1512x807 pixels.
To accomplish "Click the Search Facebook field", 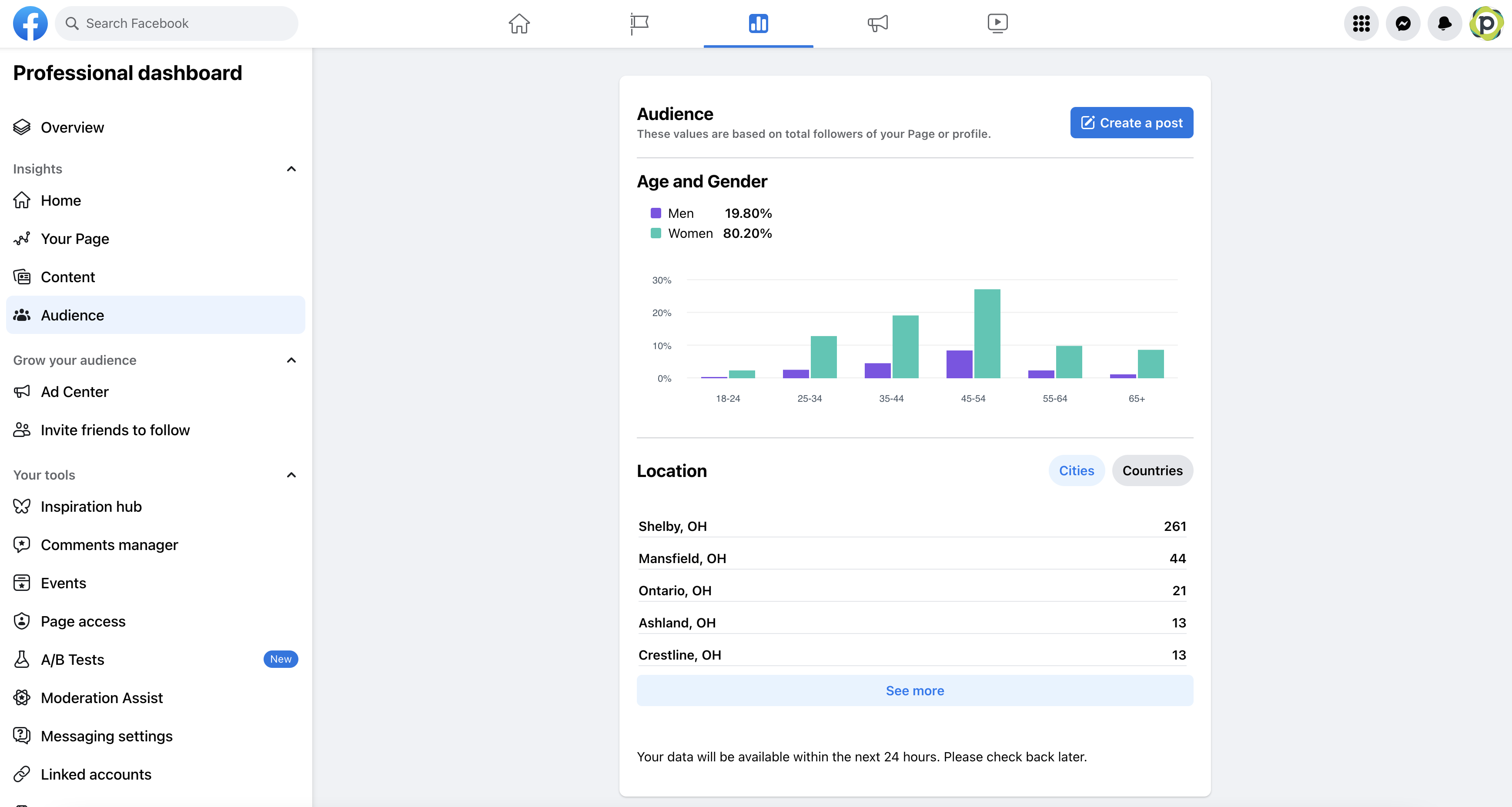I will (x=176, y=23).
